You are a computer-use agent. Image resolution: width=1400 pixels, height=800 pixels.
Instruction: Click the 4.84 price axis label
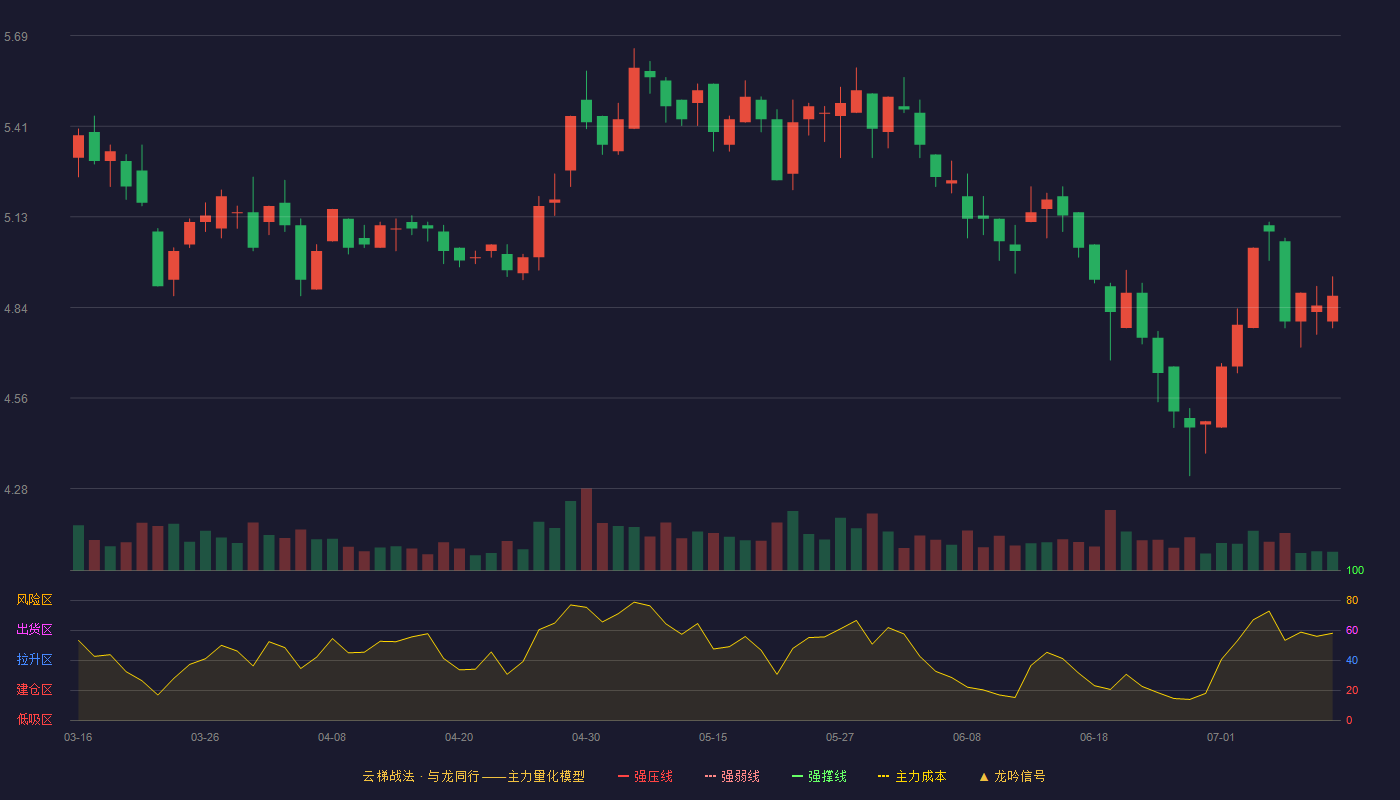tap(16, 309)
